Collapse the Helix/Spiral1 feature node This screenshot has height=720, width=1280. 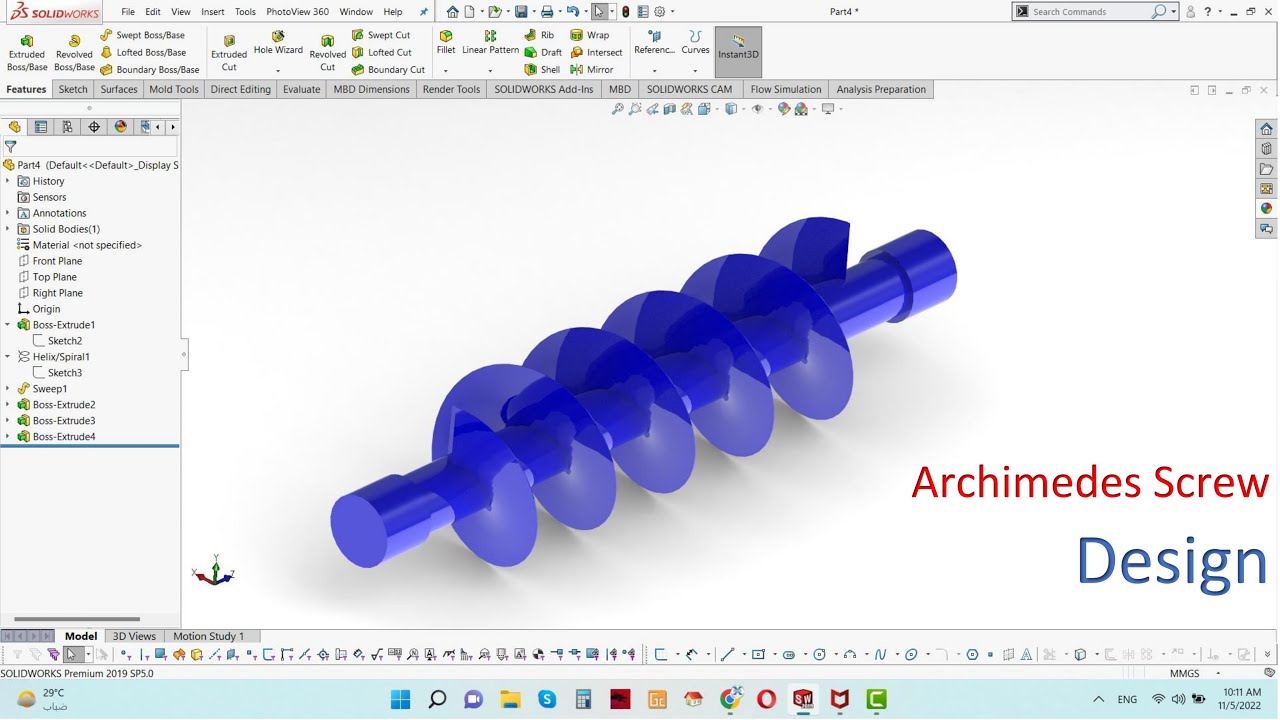click(8, 357)
